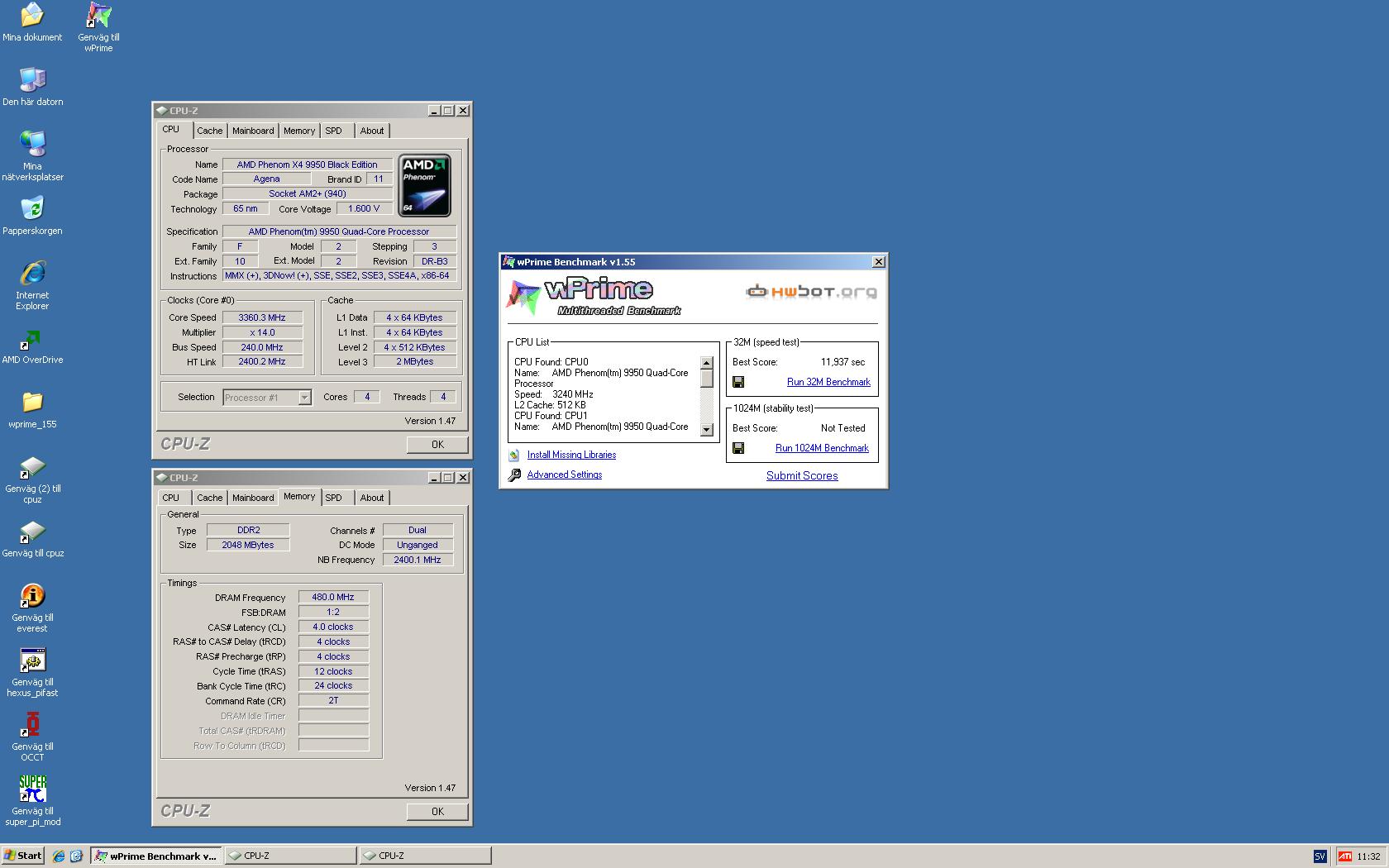
Task: Click the Install Missing Libraries link
Action: point(571,455)
